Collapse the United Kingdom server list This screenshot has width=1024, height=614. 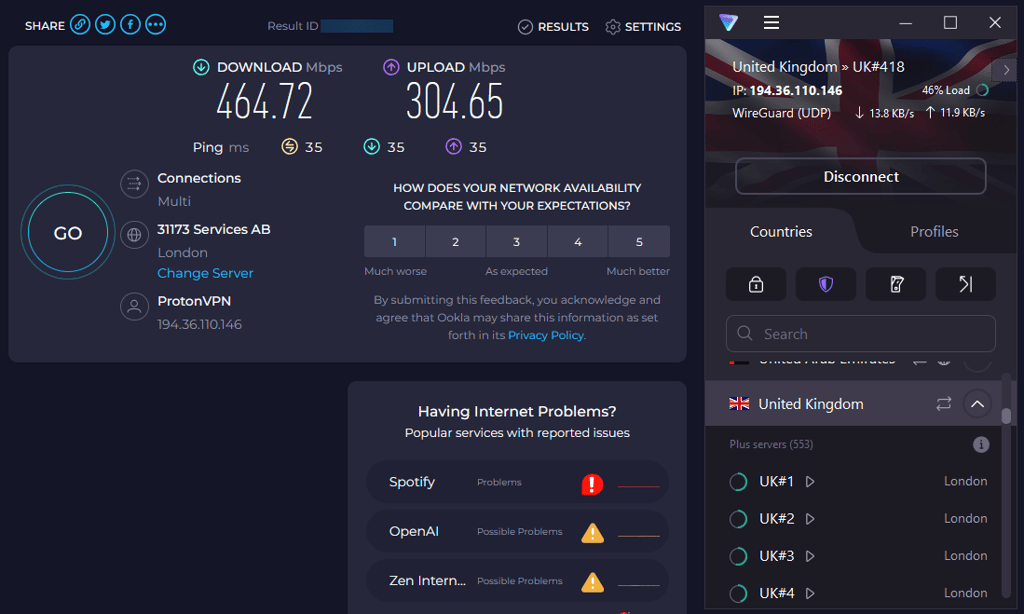click(x=978, y=404)
